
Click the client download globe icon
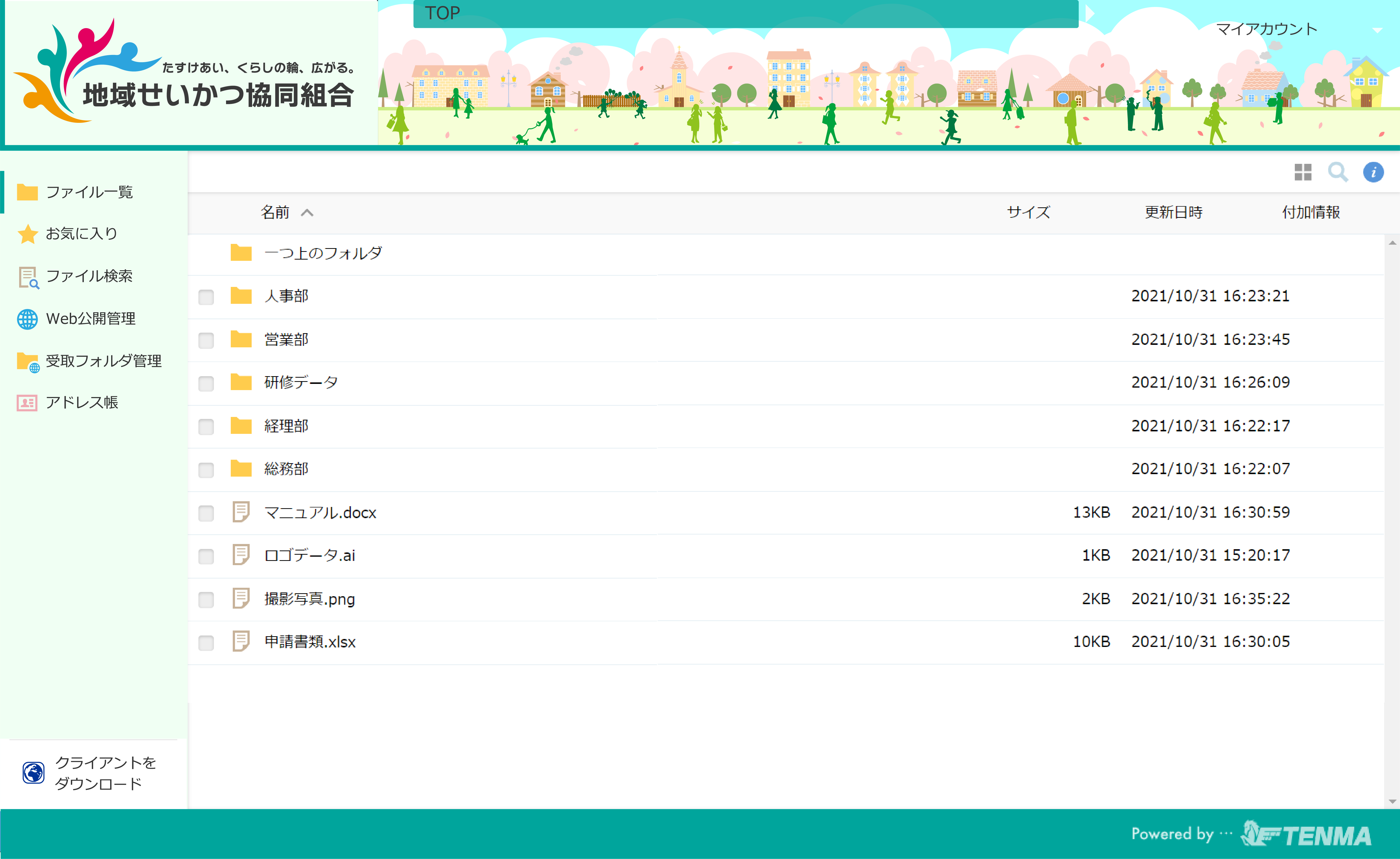pos(34,773)
